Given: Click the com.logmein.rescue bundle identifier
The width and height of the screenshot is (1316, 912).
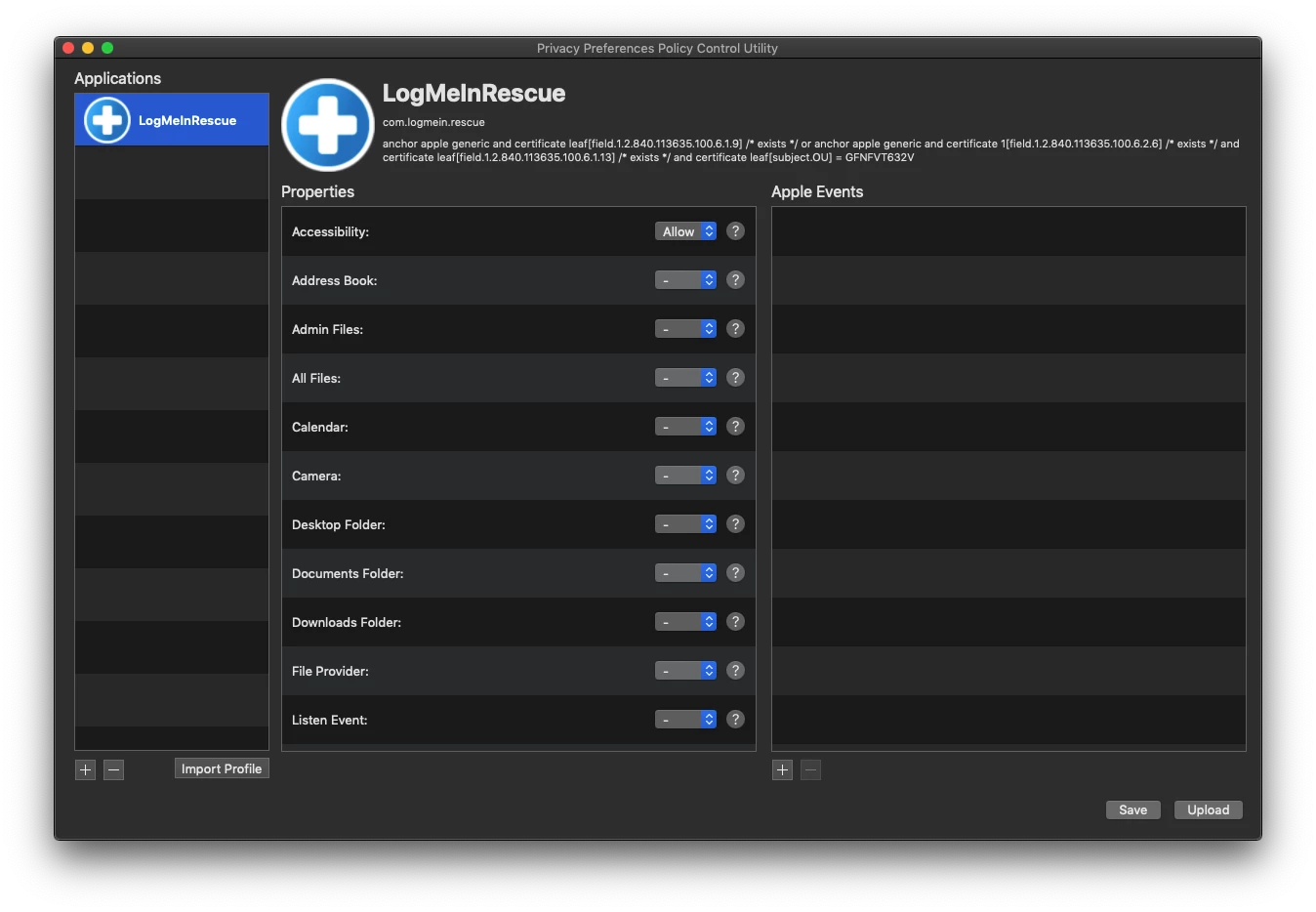Looking at the screenshot, I should click(x=433, y=122).
